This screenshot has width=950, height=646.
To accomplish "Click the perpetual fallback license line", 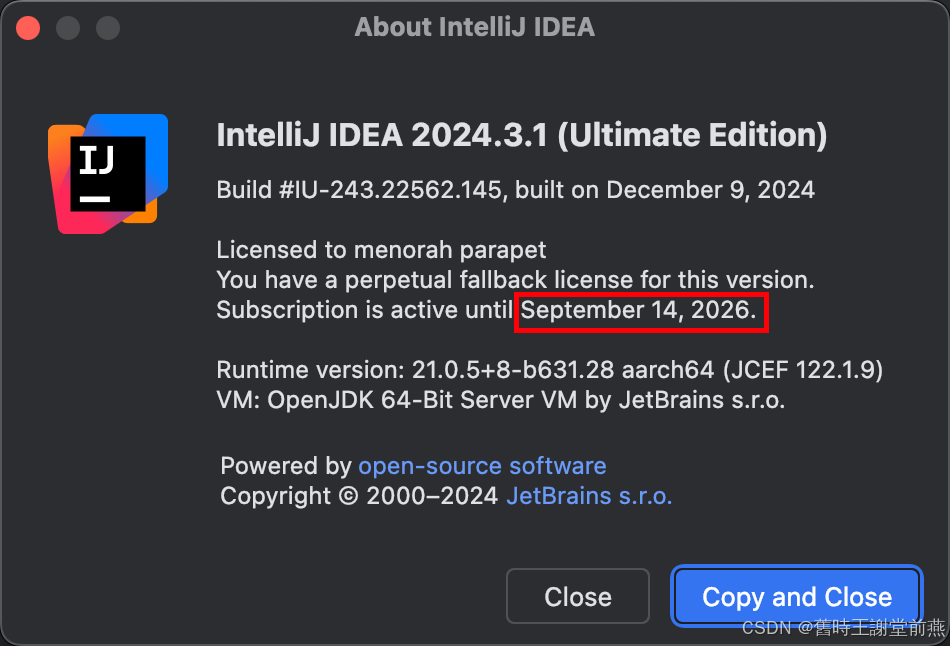I will [x=515, y=280].
